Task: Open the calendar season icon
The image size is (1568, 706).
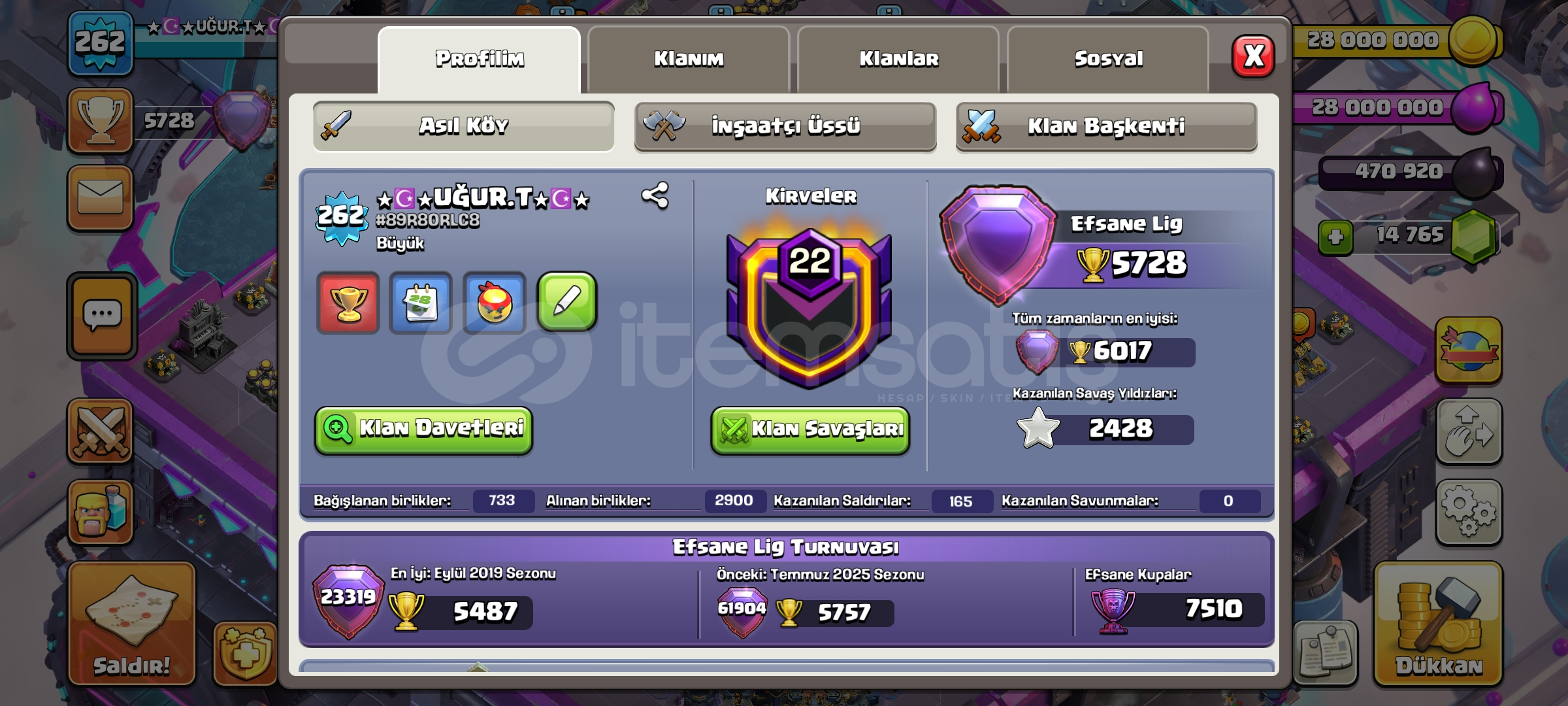Action: 421,303
